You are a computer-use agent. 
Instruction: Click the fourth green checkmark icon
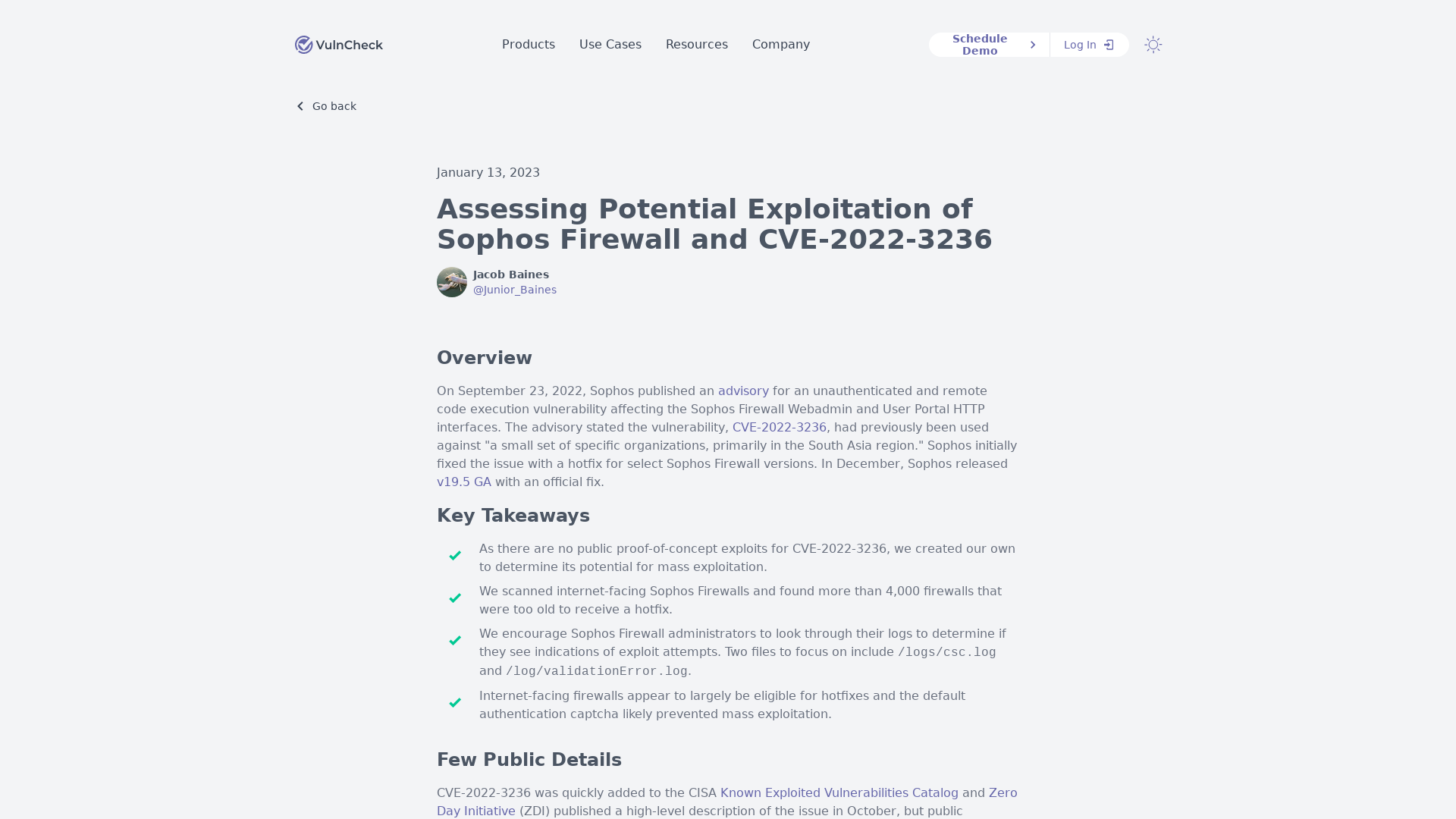point(455,702)
